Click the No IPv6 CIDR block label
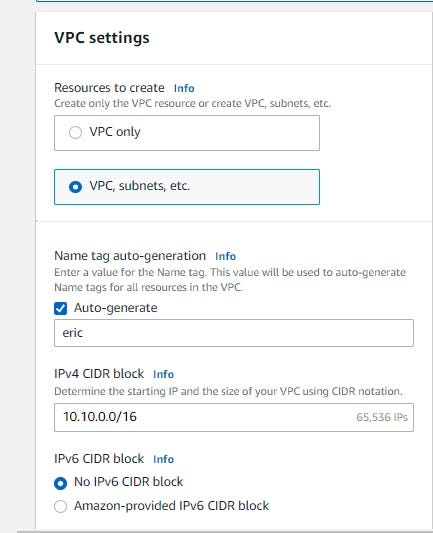433x533 pixels. (x=128, y=482)
